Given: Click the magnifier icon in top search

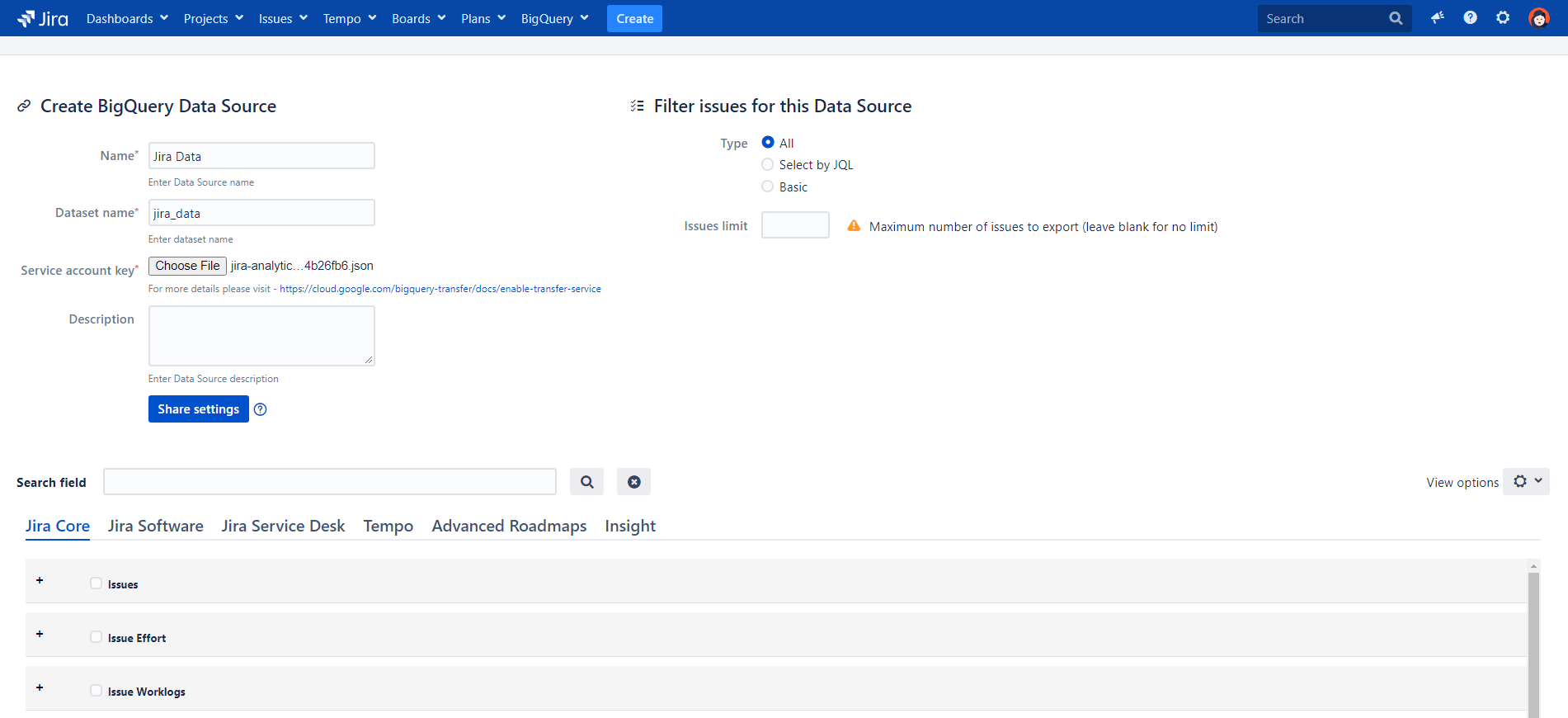Looking at the screenshot, I should pyautogui.click(x=1396, y=18).
